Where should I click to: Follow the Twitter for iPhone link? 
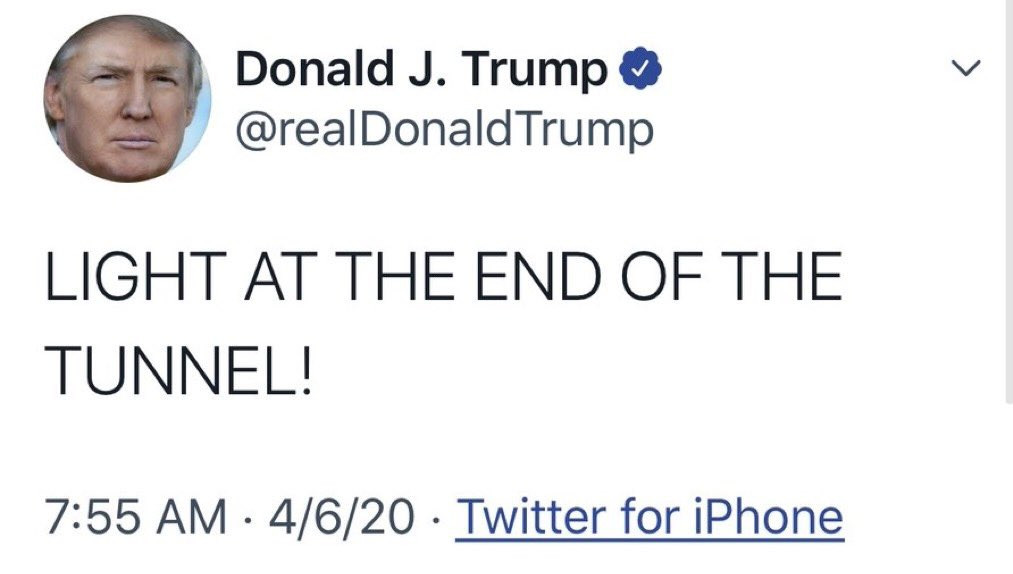pos(649,517)
